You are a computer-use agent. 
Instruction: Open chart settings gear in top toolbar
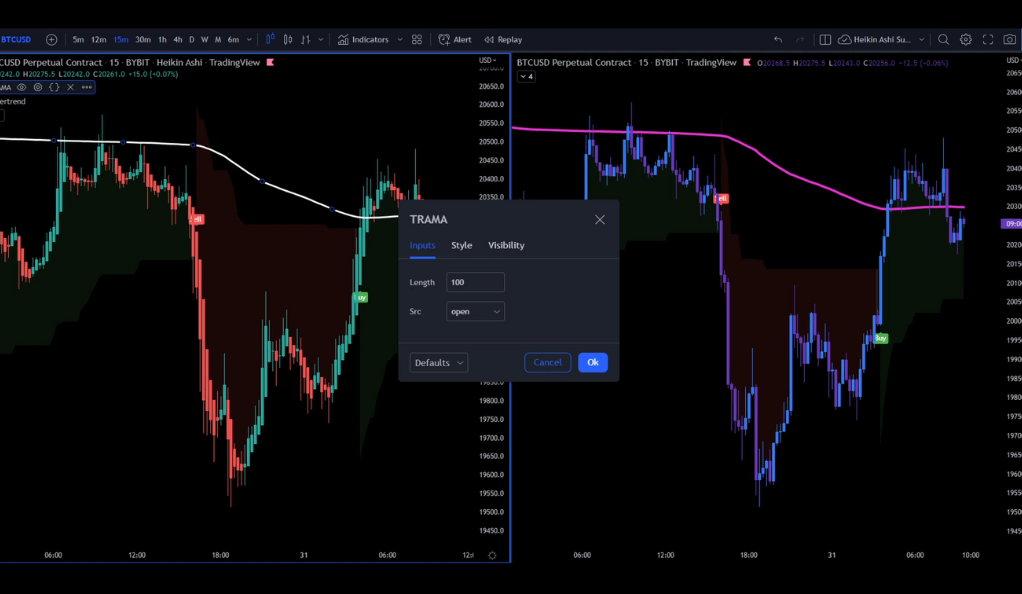tap(965, 40)
